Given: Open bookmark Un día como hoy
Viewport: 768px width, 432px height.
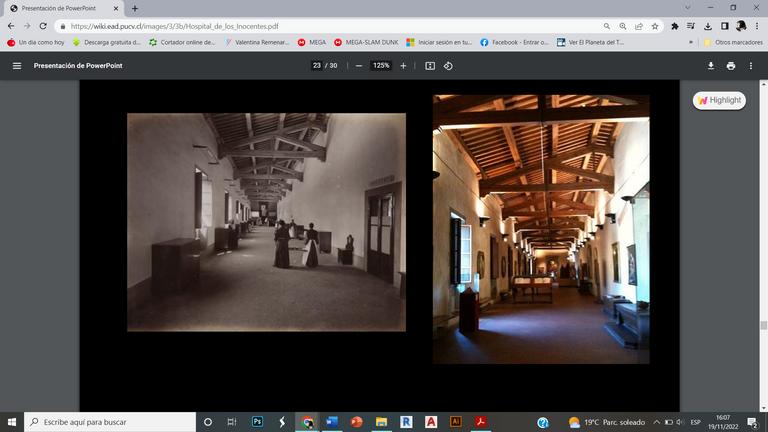Looking at the screenshot, I should (36, 43).
